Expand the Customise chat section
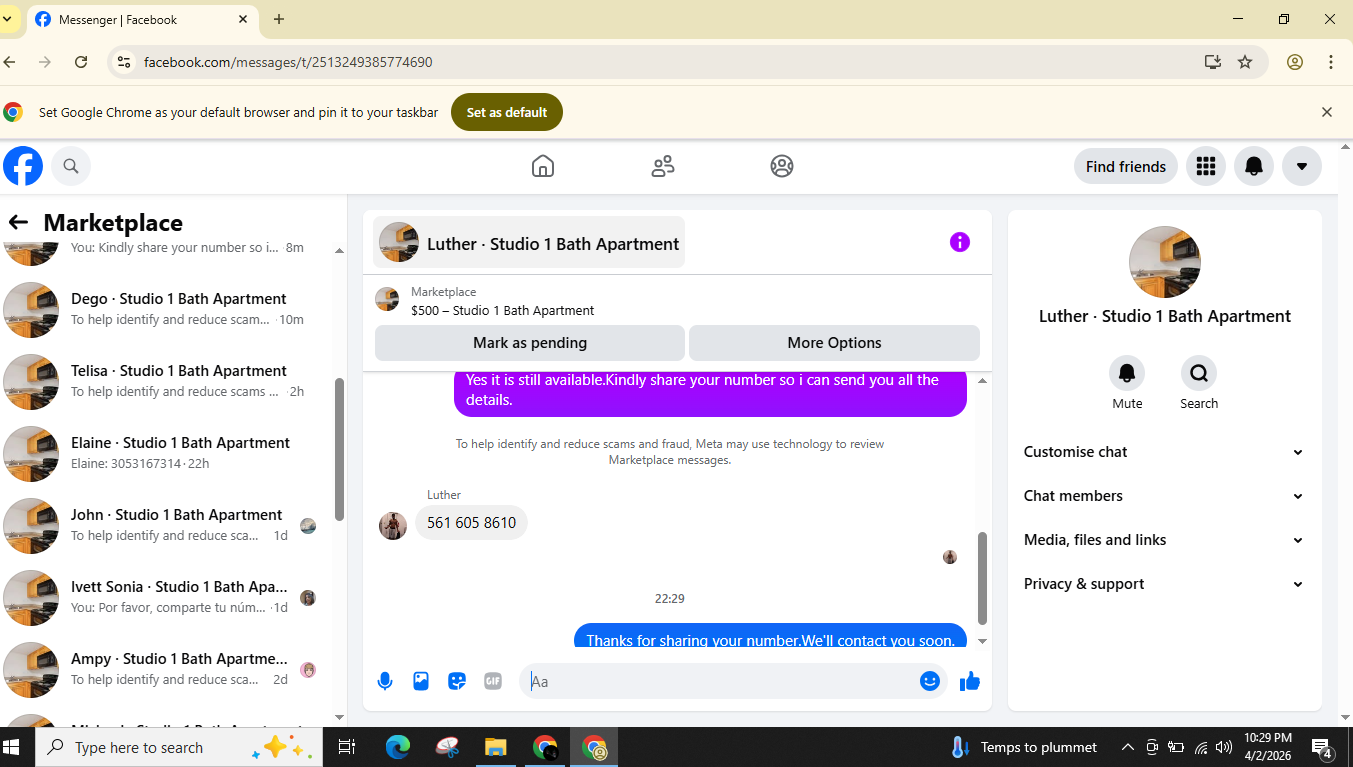This screenshot has height=767, width=1353. (1164, 452)
